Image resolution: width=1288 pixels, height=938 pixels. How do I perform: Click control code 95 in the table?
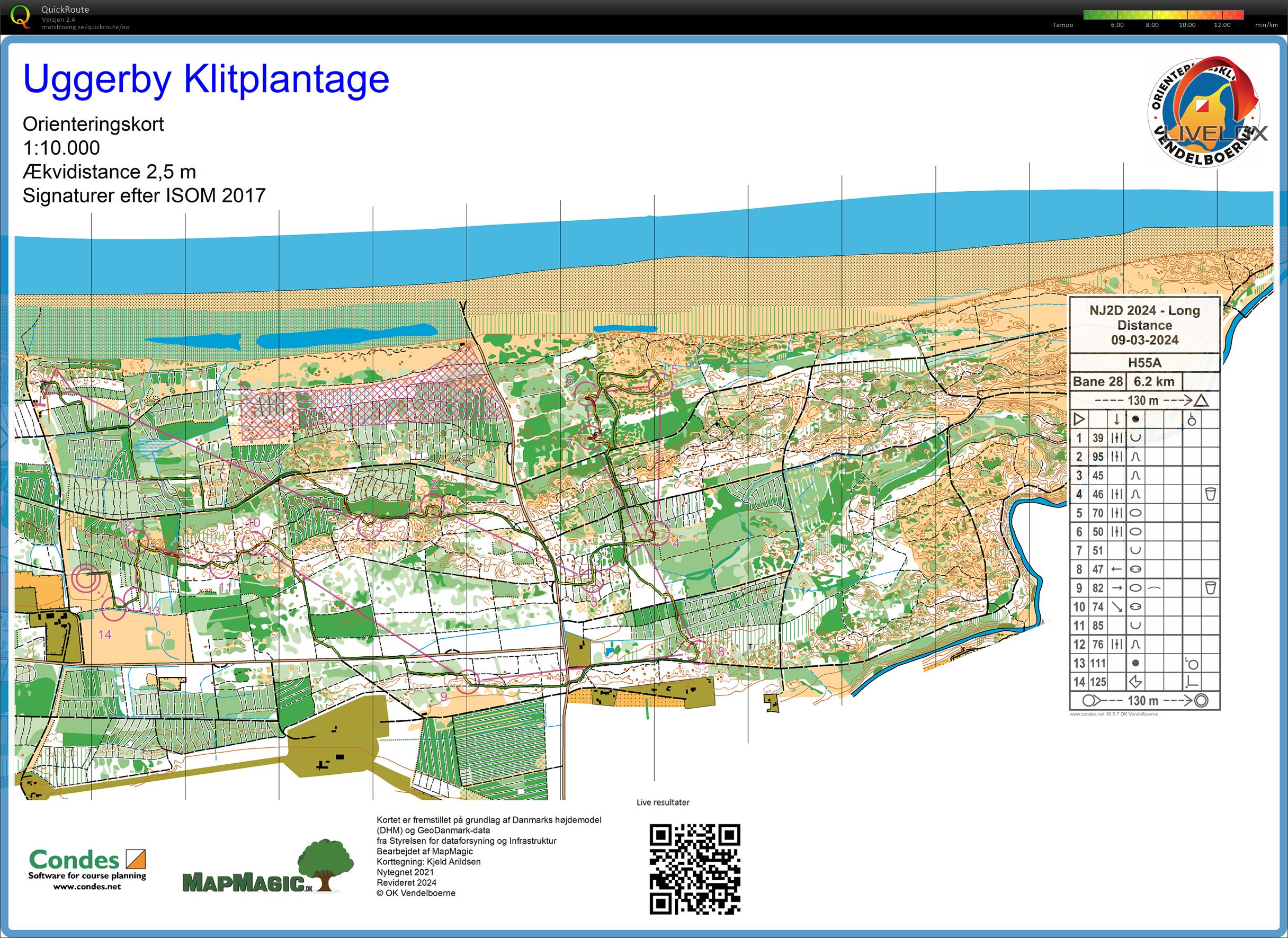pos(1098,457)
